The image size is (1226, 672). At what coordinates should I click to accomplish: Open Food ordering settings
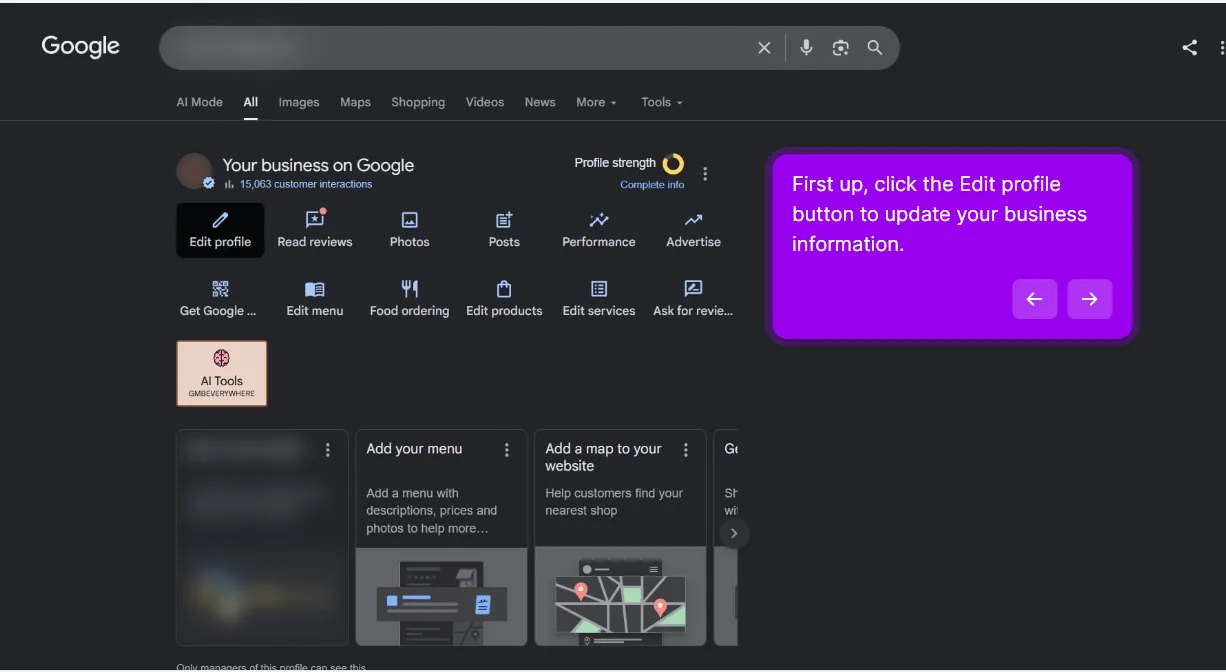point(409,299)
